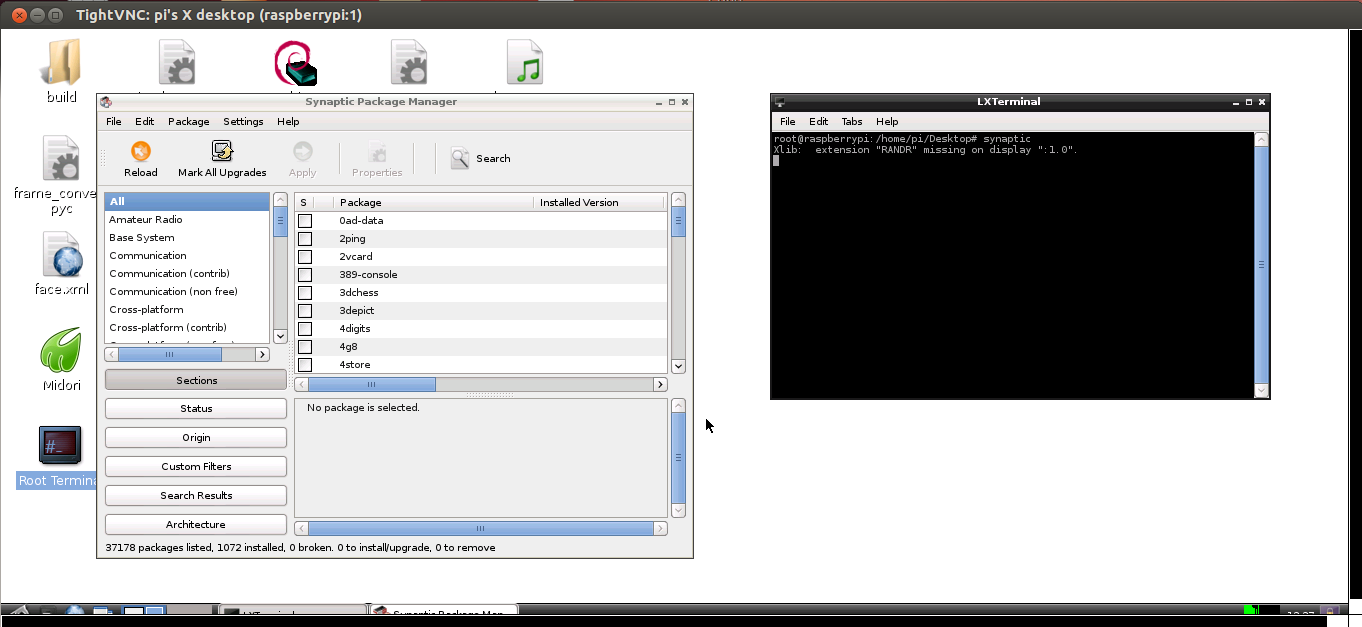Open the Package menu
Screen dimensions: 1362x627
pos(189,121)
